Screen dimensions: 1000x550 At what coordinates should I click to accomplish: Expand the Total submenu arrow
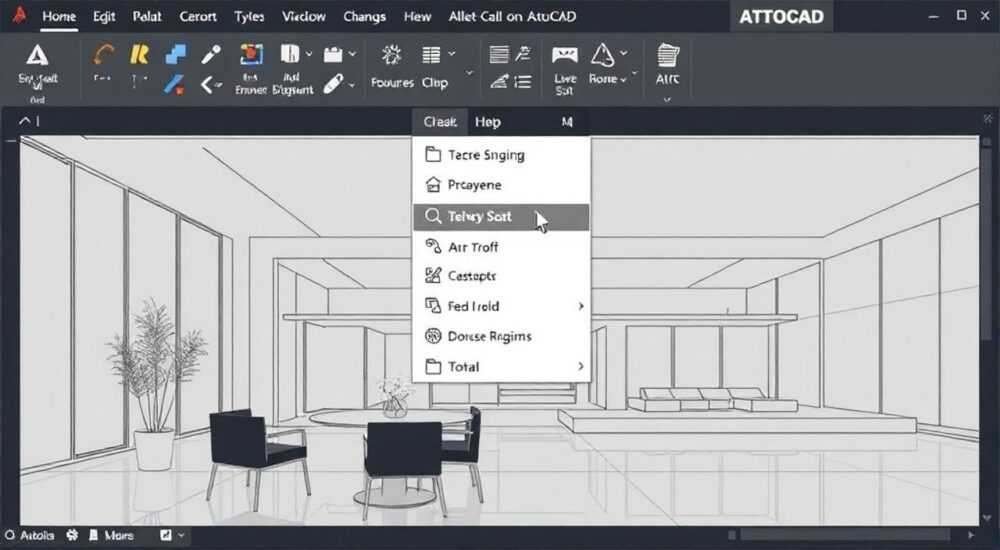click(580, 366)
